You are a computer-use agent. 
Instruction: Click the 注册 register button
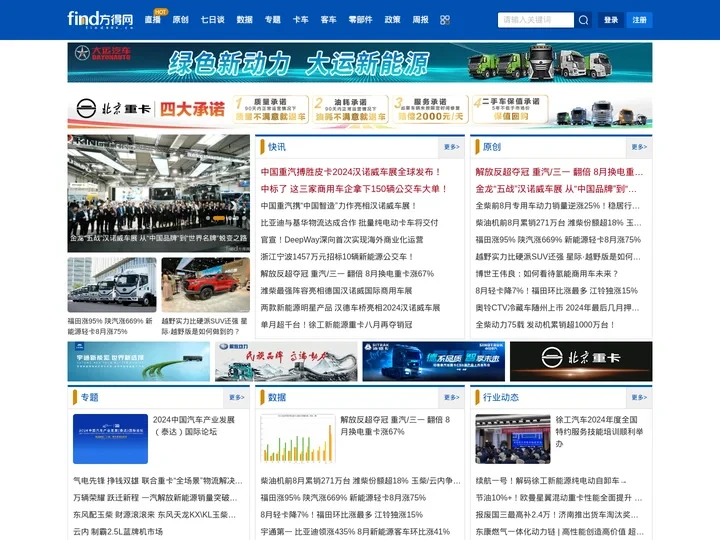point(639,20)
